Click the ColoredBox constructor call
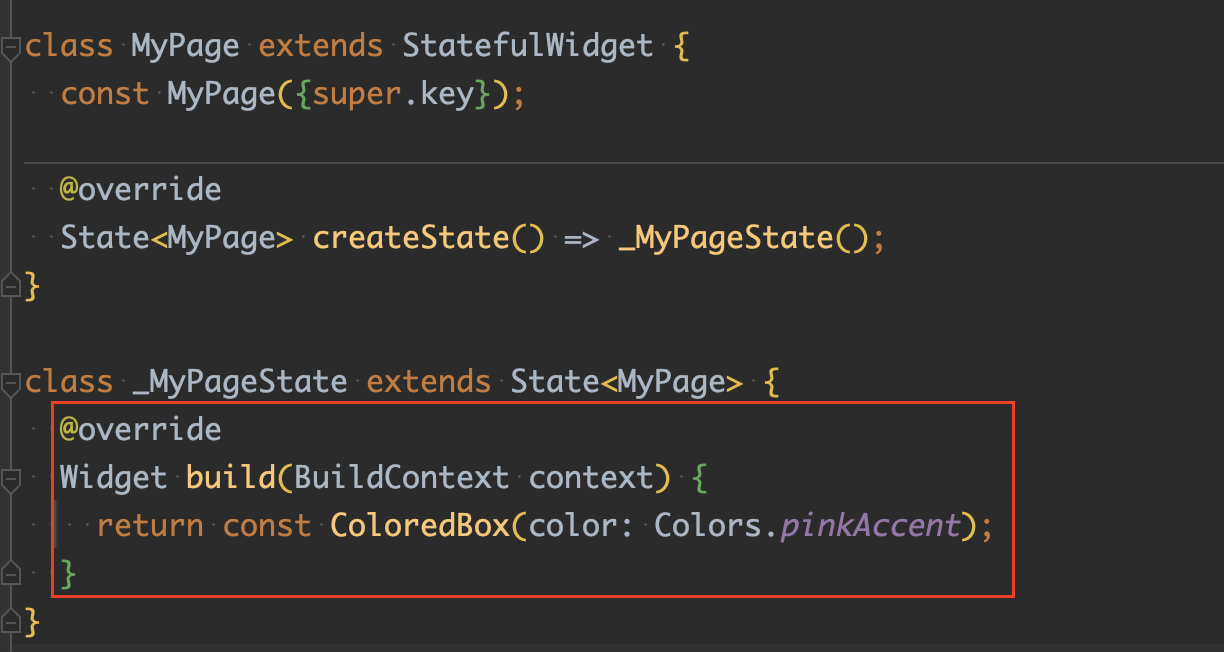The image size is (1224, 652). point(420,525)
